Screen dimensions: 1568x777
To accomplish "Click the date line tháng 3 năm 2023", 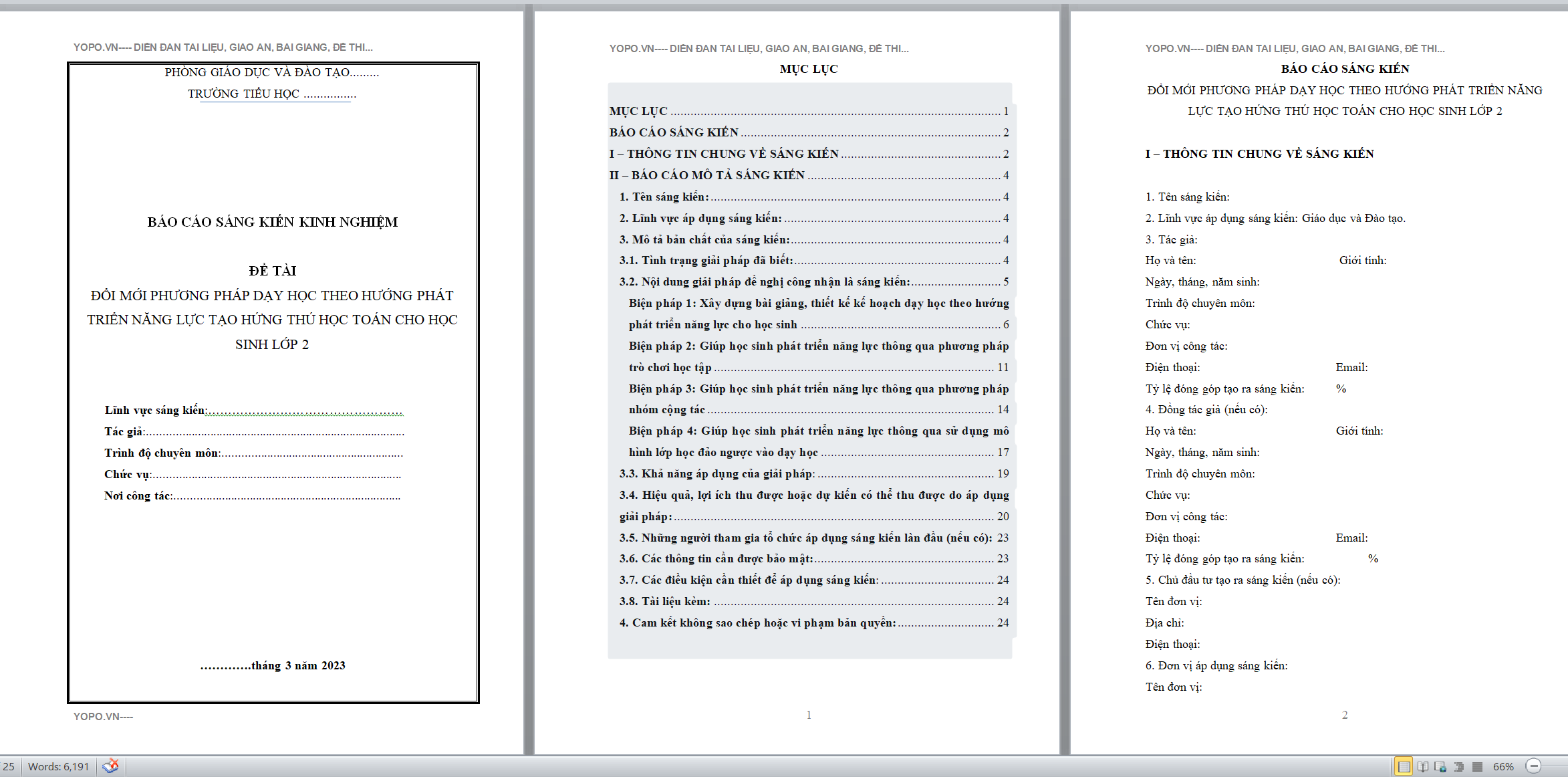I will (273, 666).
